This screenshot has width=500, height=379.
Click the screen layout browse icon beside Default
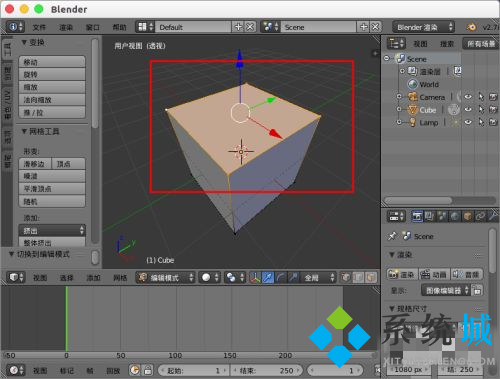145,27
